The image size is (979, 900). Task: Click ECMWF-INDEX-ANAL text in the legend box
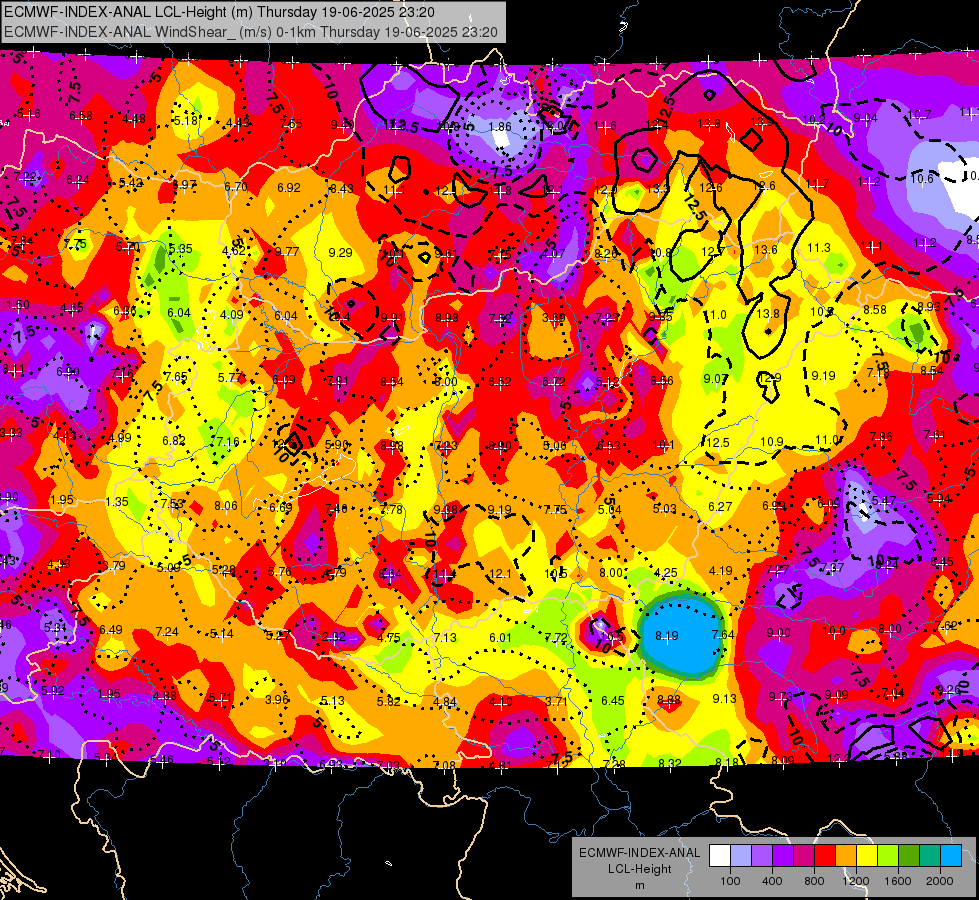click(x=639, y=853)
